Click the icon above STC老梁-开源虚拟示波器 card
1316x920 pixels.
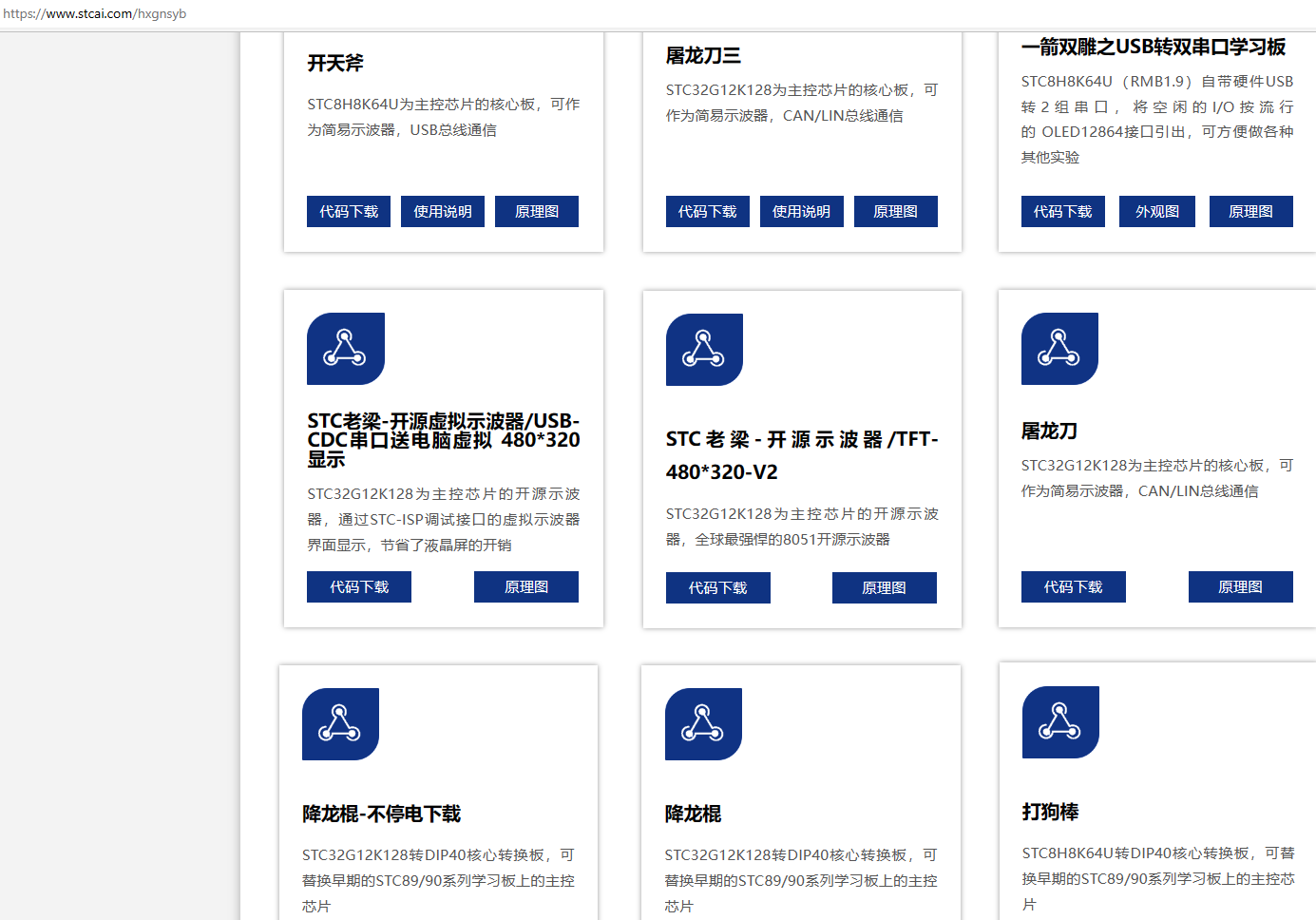346,349
